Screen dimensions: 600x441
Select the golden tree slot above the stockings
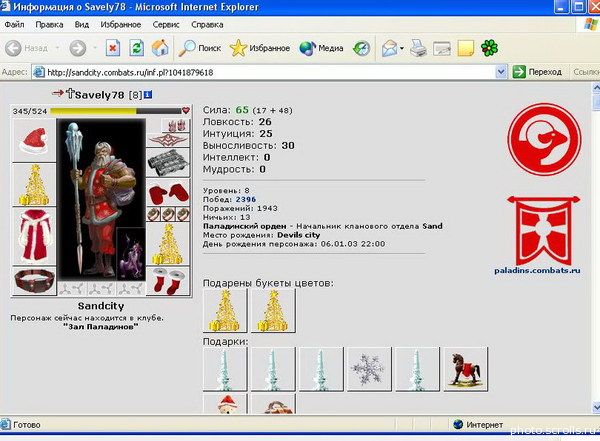(168, 244)
